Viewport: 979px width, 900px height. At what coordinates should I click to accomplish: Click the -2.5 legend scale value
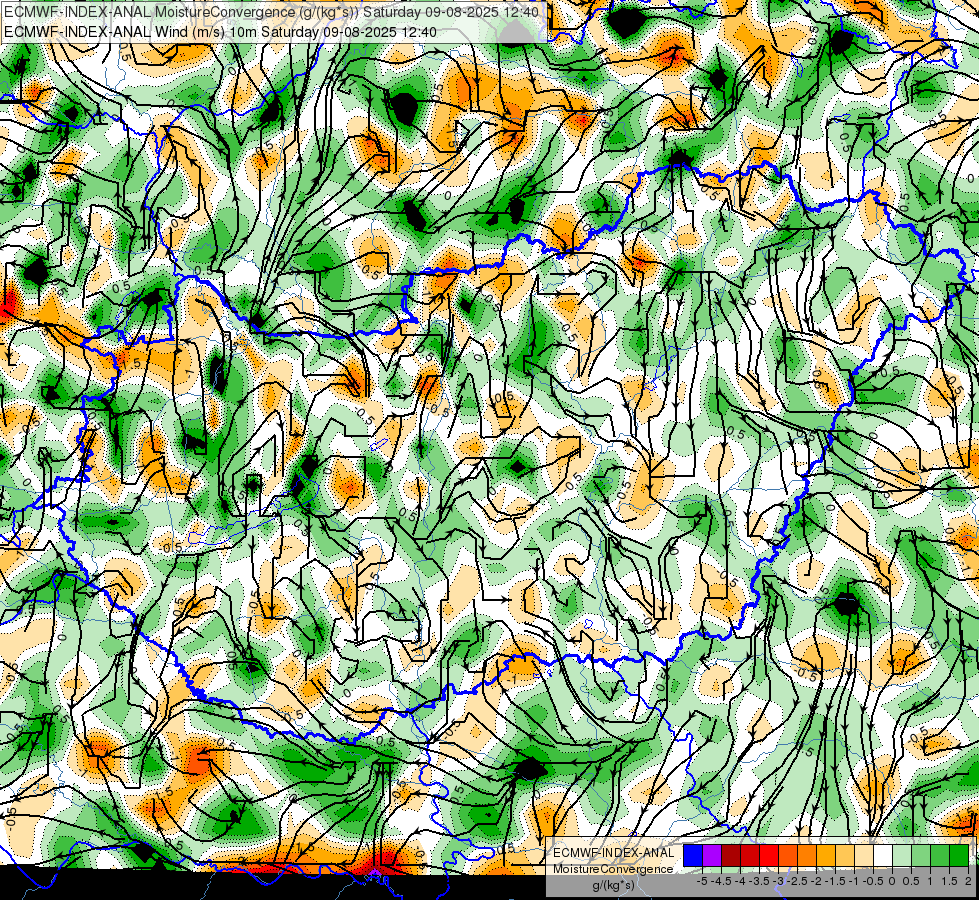(x=797, y=881)
